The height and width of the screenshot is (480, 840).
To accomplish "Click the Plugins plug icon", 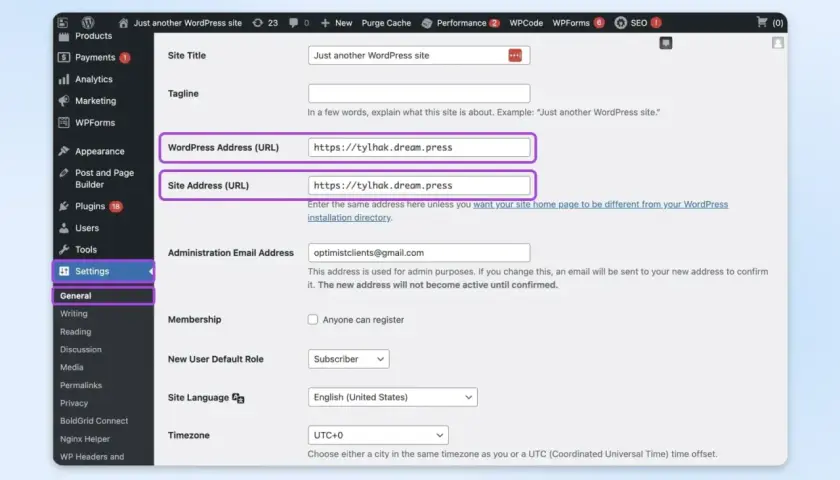I will tap(64, 206).
